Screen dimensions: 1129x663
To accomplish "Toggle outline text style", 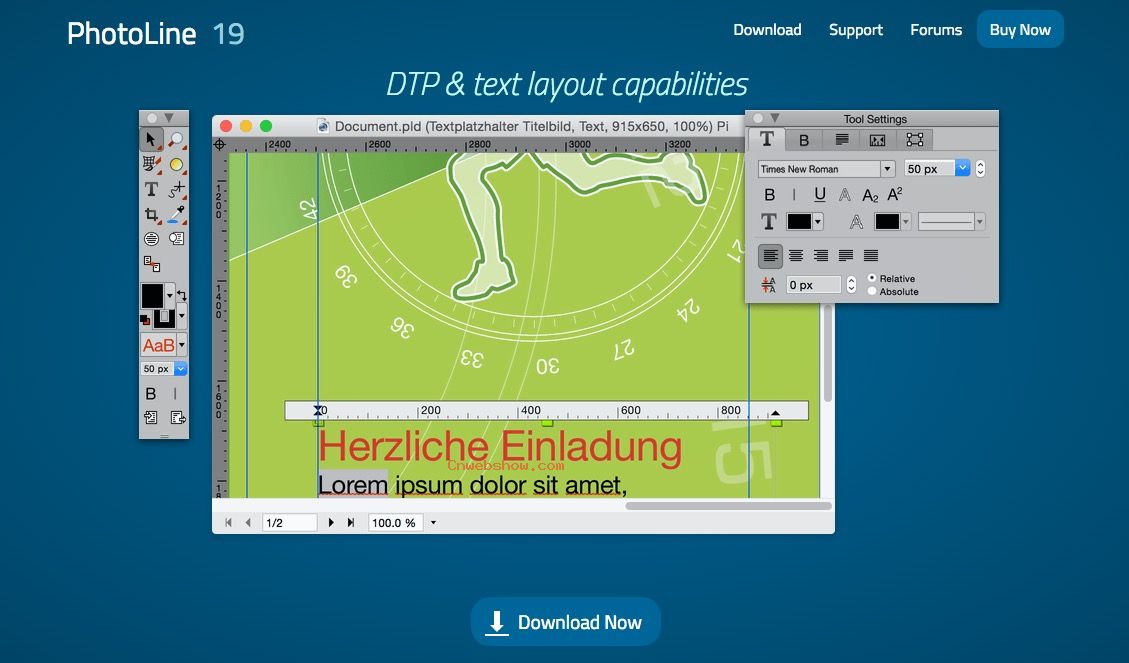I will click(x=845, y=194).
